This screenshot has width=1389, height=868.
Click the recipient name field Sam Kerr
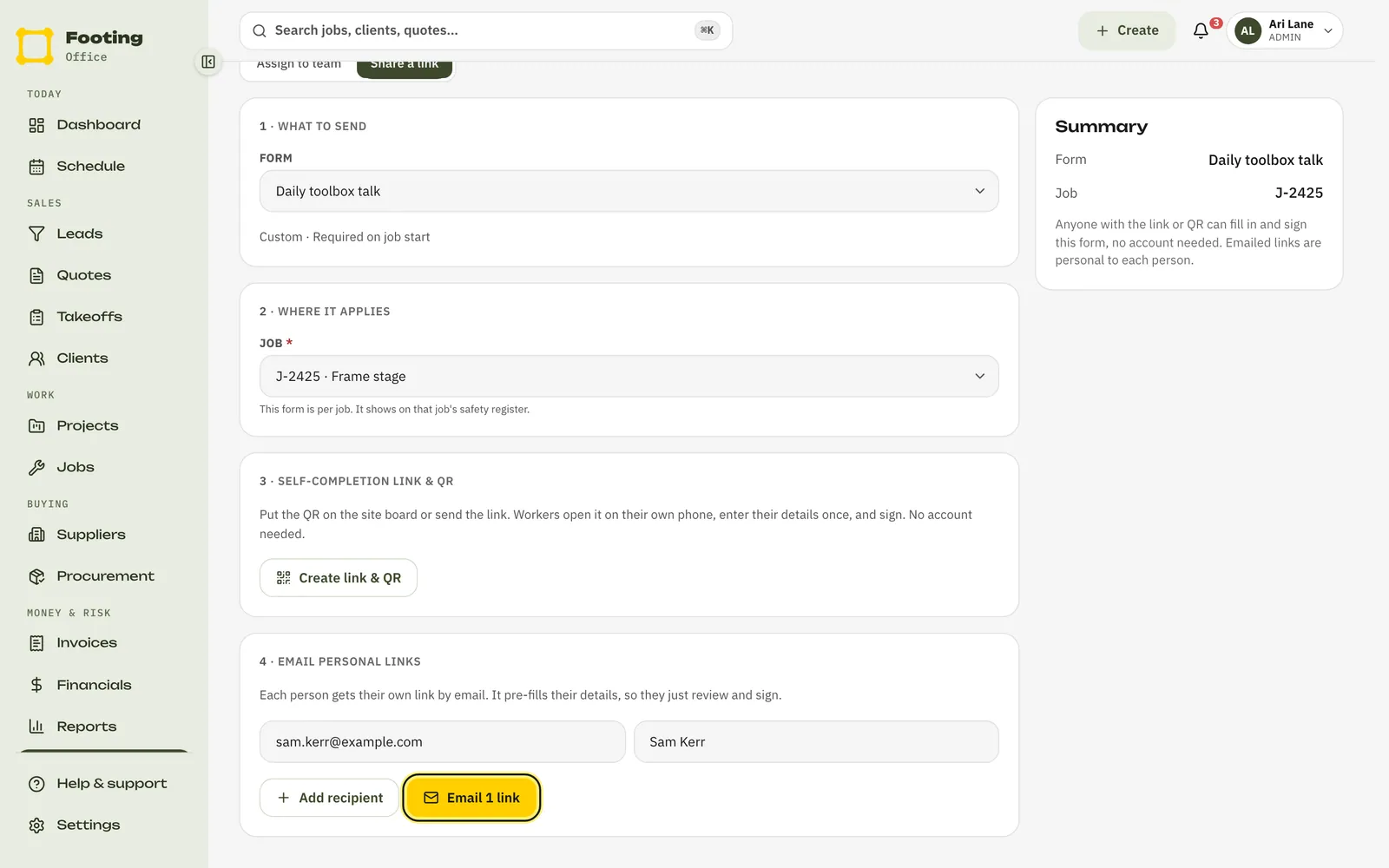click(816, 742)
